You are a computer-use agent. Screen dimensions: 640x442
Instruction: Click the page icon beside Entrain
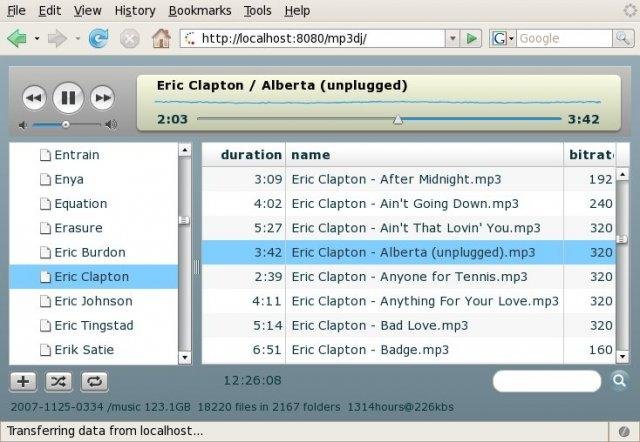tap(45, 155)
